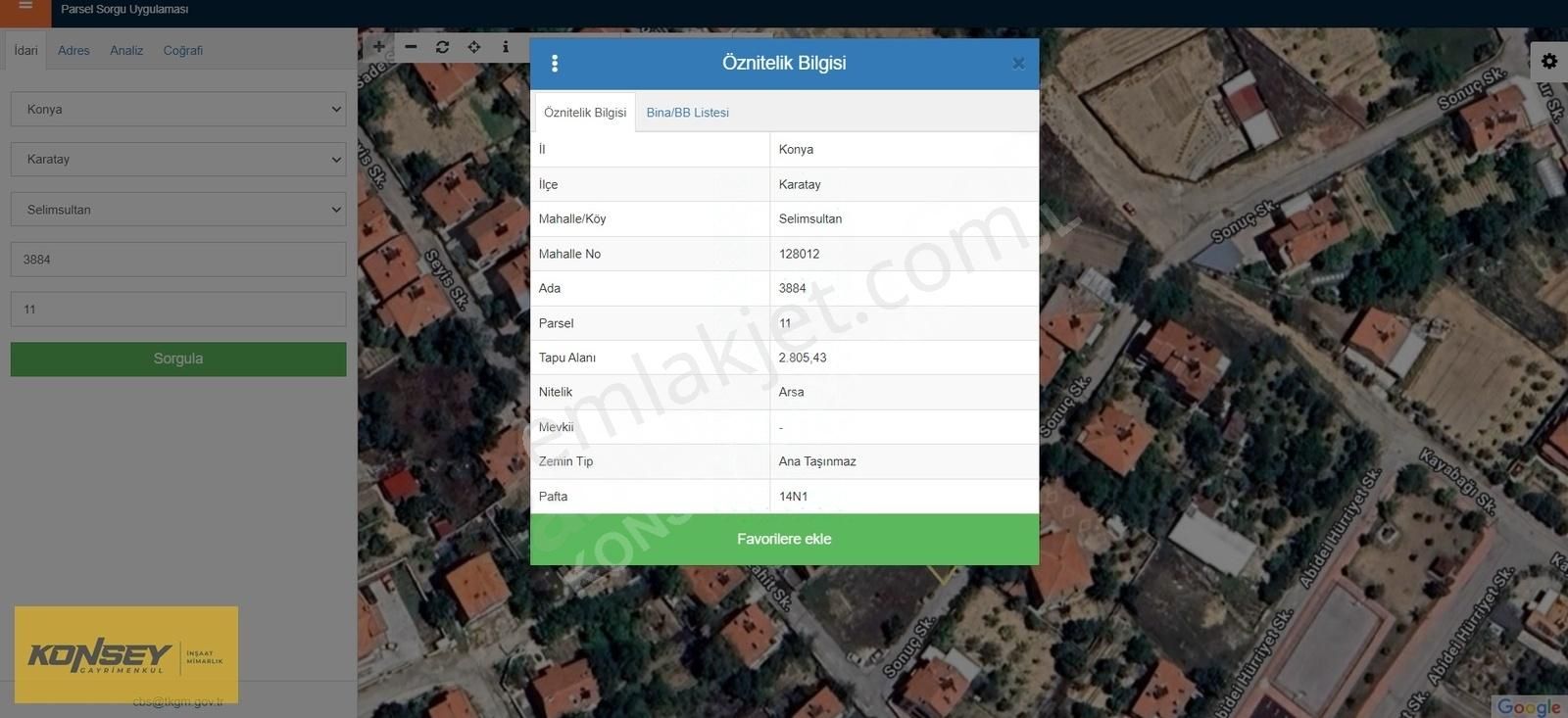Image resolution: width=1568 pixels, height=718 pixels.
Task: Click the Ada value 3884 in table
Action: 793,288
